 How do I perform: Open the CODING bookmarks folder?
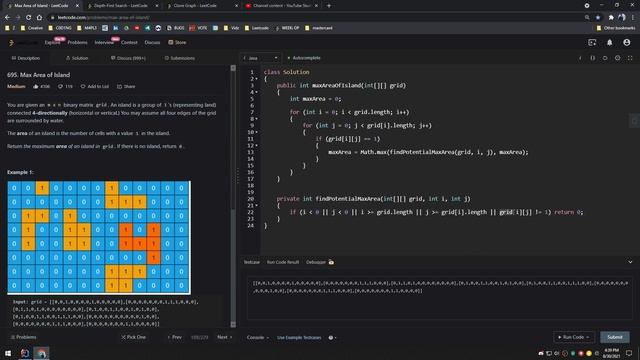click(x=60, y=28)
